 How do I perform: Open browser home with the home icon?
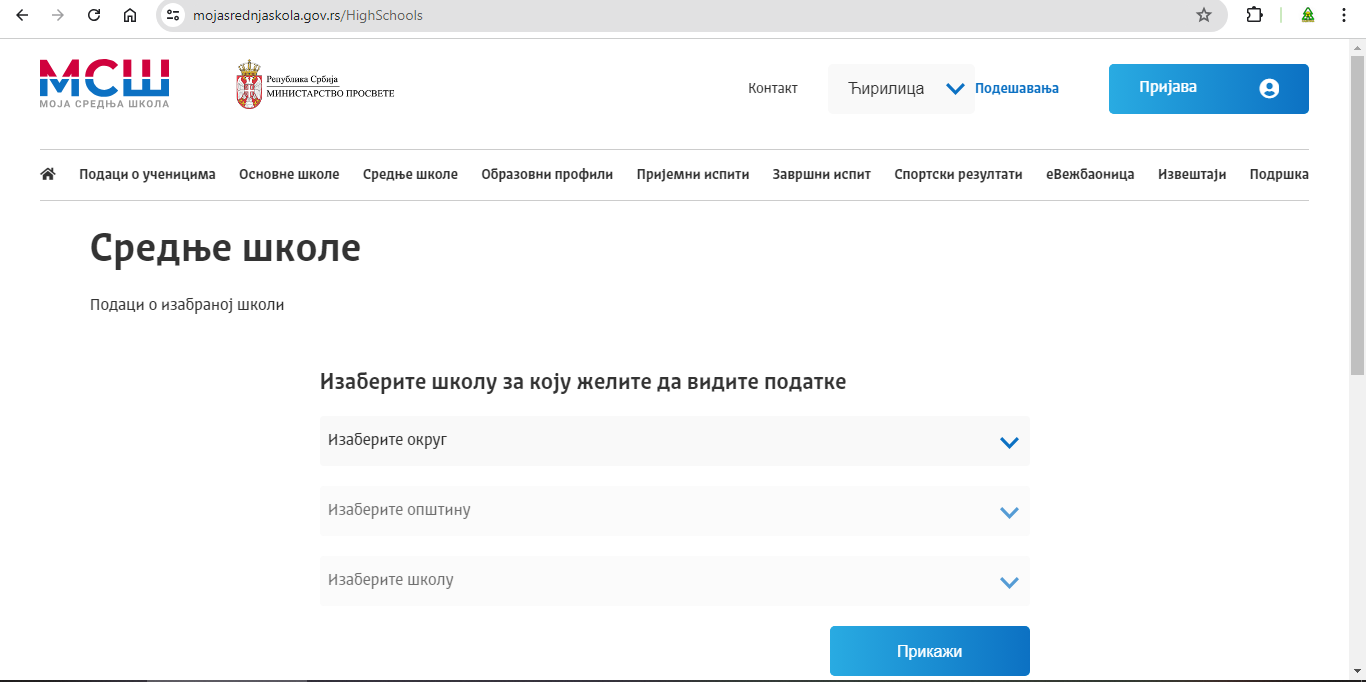[129, 15]
